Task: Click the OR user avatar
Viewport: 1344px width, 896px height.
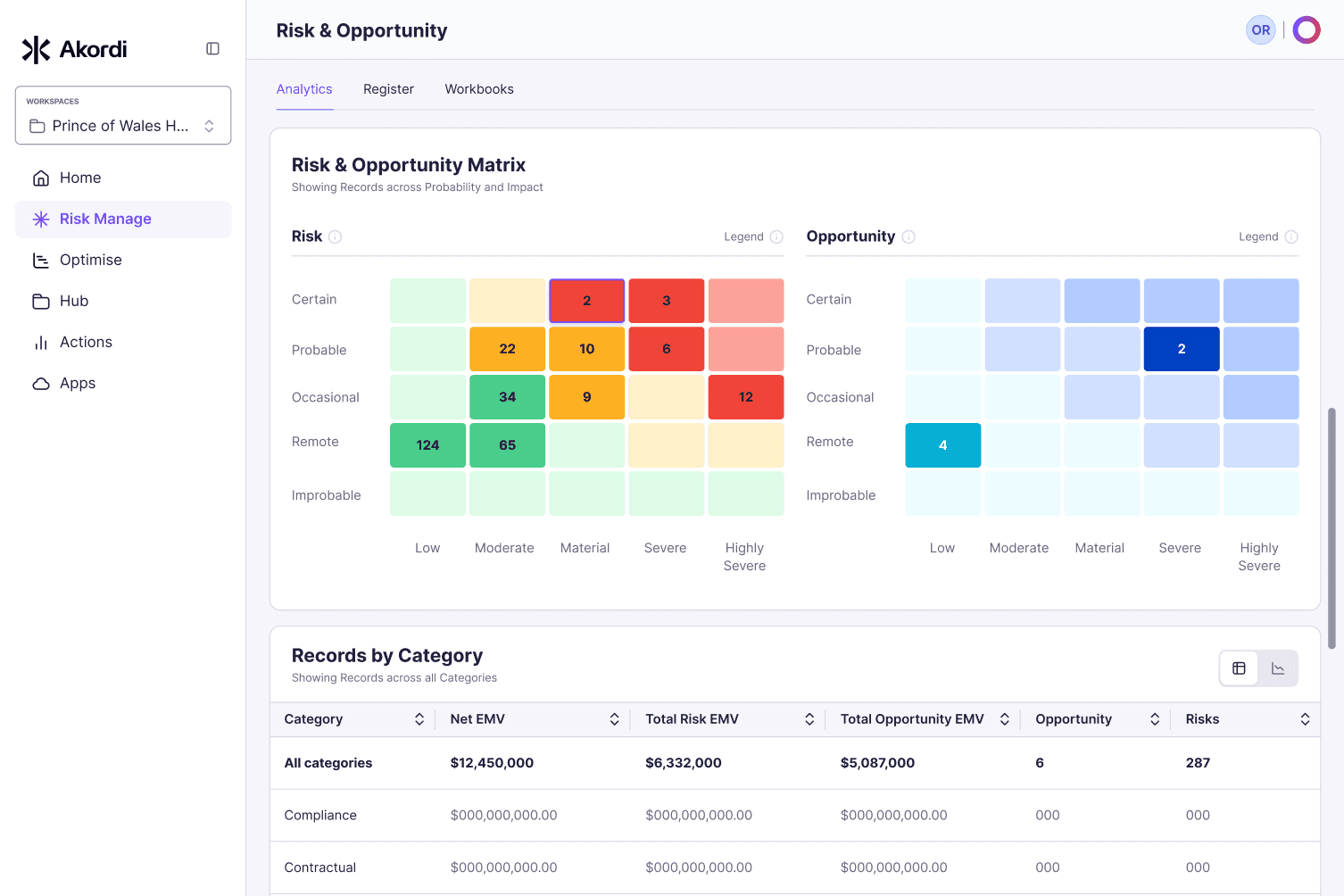Action: tap(1260, 30)
